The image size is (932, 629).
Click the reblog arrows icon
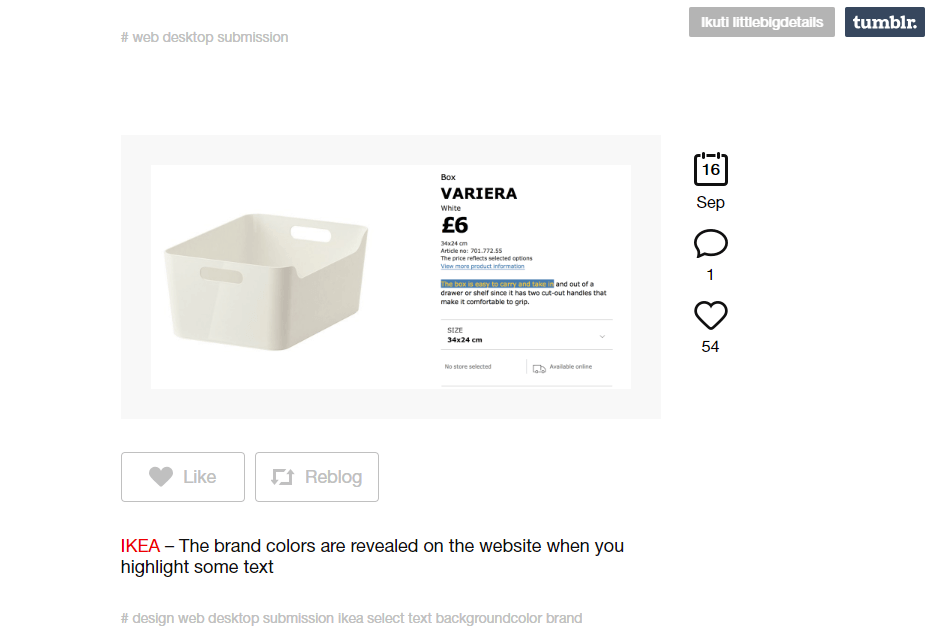(283, 477)
